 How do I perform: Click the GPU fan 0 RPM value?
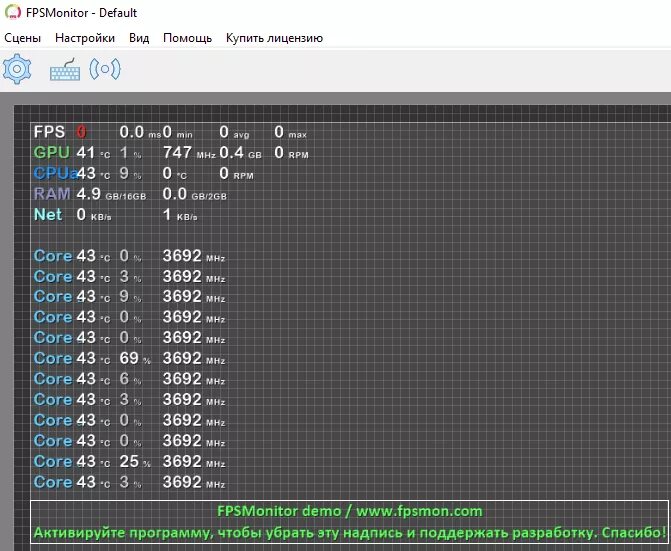click(291, 153)
